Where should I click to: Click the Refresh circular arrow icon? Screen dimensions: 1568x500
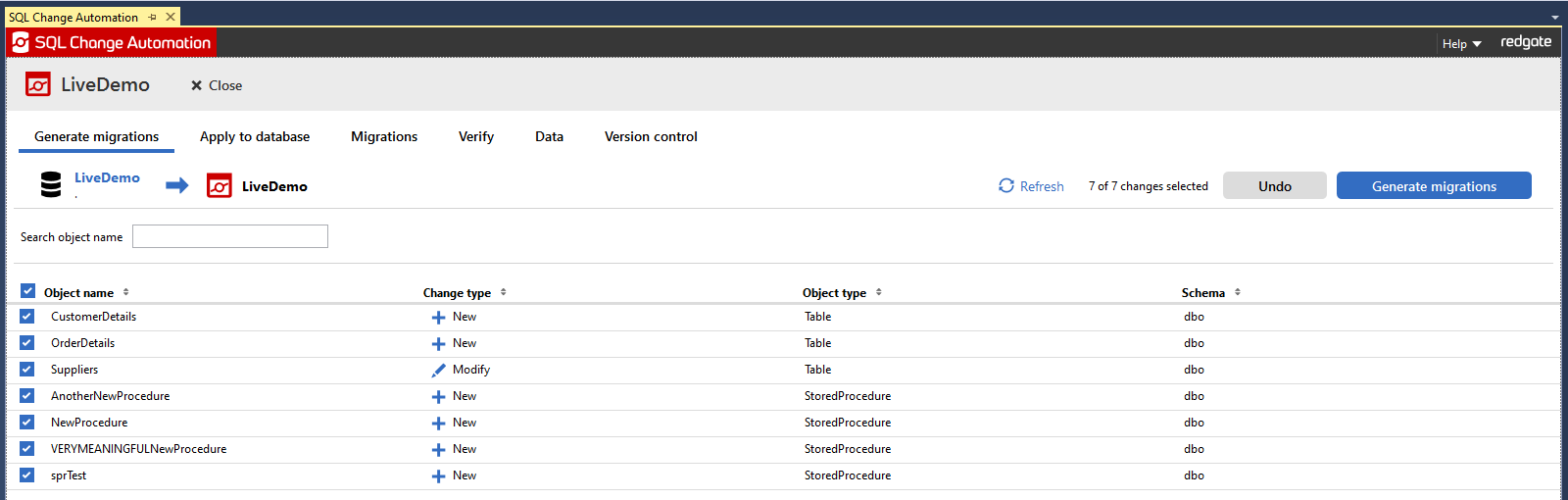[x=1006, y=185]
